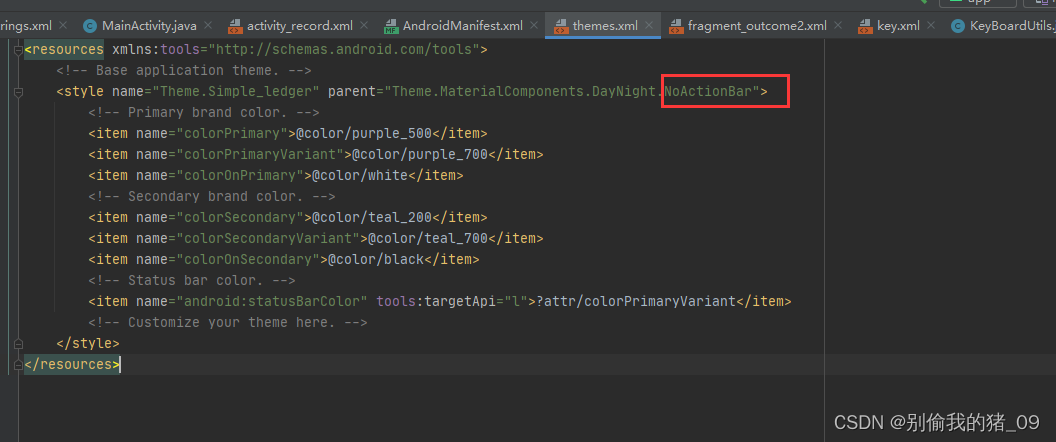Click the fold marker beside closing resources tag
Screen dimensions: 1056x442
point(18,364)
